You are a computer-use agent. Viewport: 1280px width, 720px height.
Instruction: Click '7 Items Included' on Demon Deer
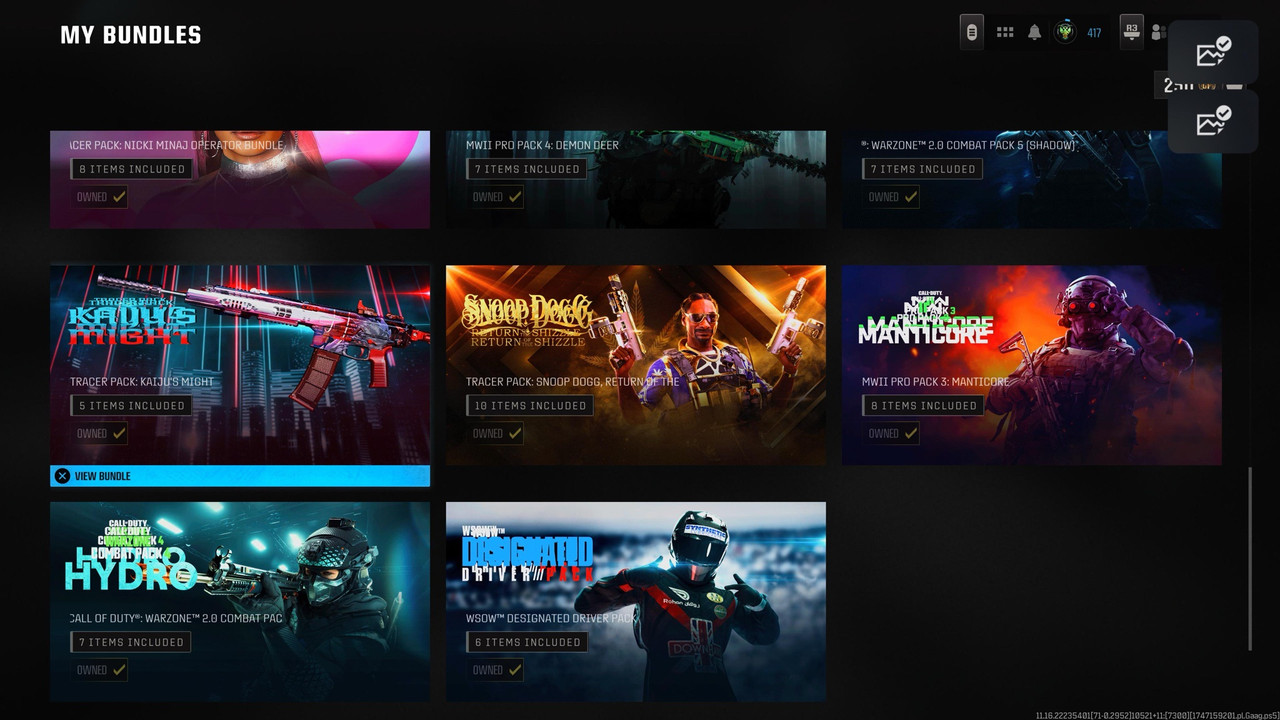point(527,169)
